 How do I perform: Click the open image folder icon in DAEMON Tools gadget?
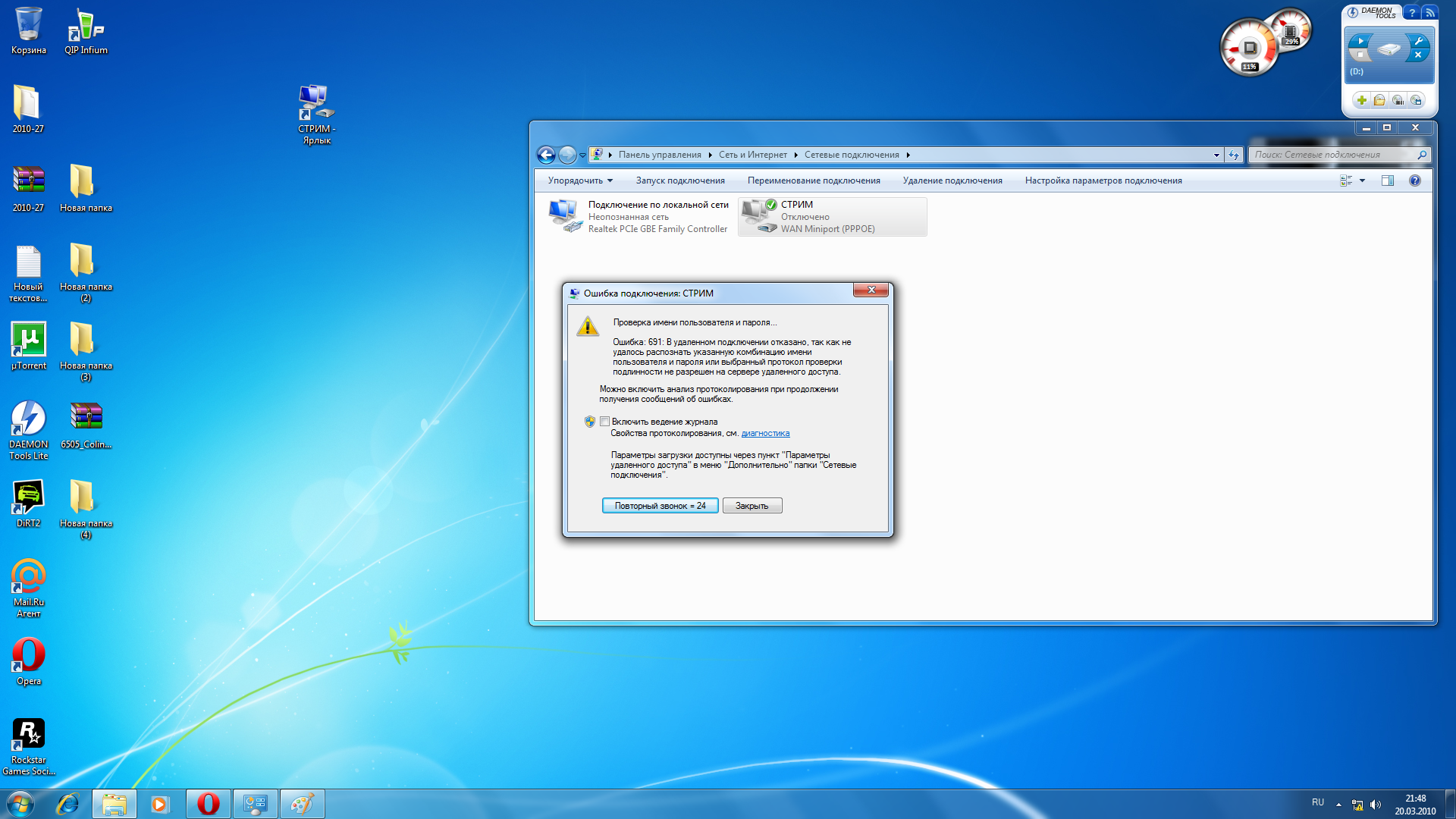click(1379, 100)
